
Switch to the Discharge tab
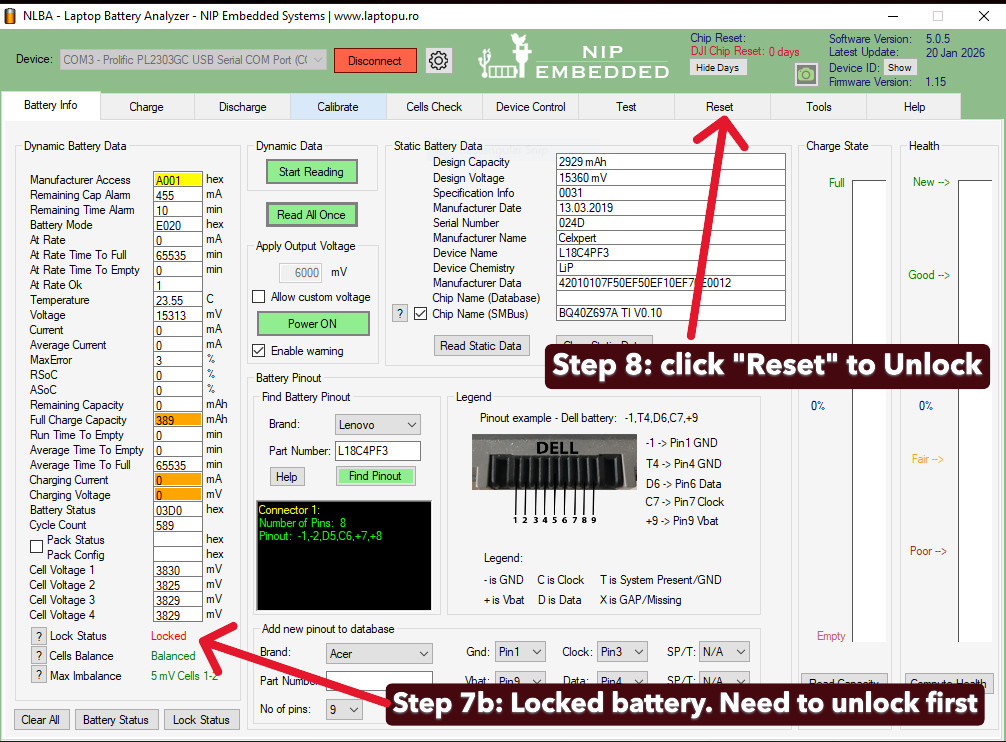click(x=243, y=107)
